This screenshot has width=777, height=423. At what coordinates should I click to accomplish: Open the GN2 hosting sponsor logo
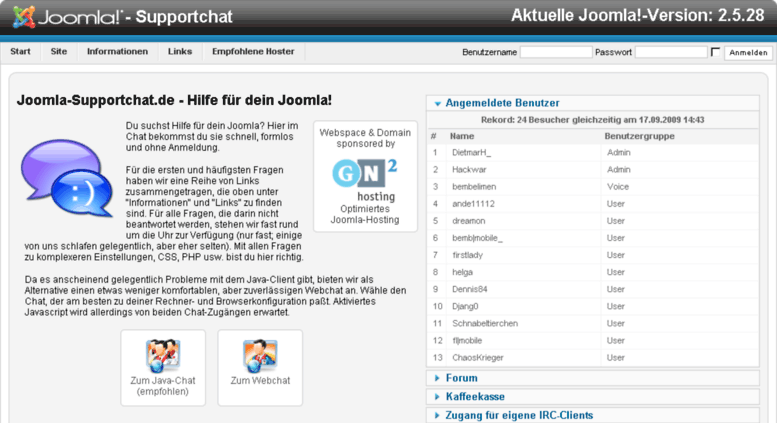click(365, 179)
